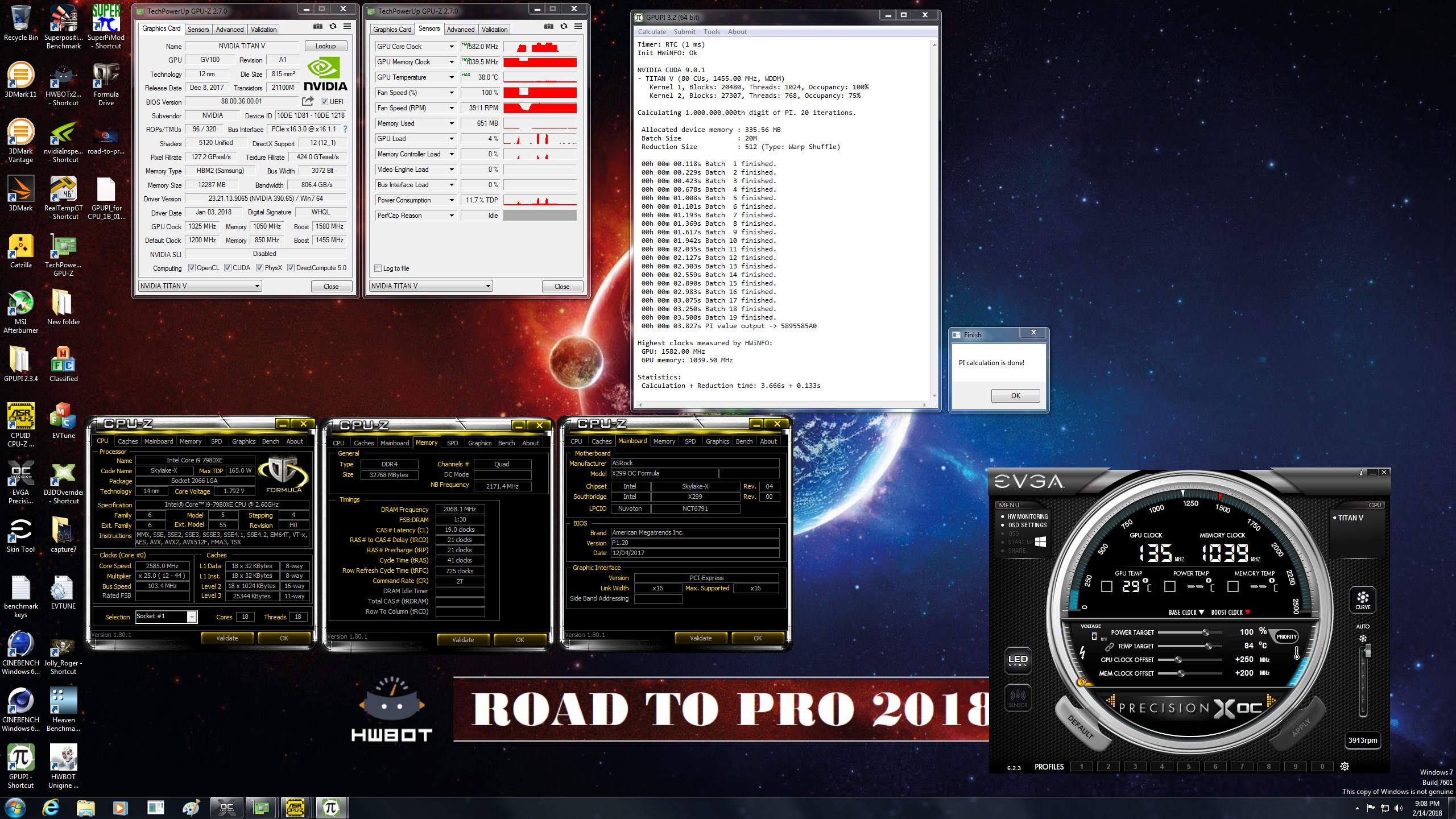The width and height of the screenshot is (1456, 819).
Task: Switch to Advanced tab in GPU-Z Graphics Card window
Action: point(230,30)
